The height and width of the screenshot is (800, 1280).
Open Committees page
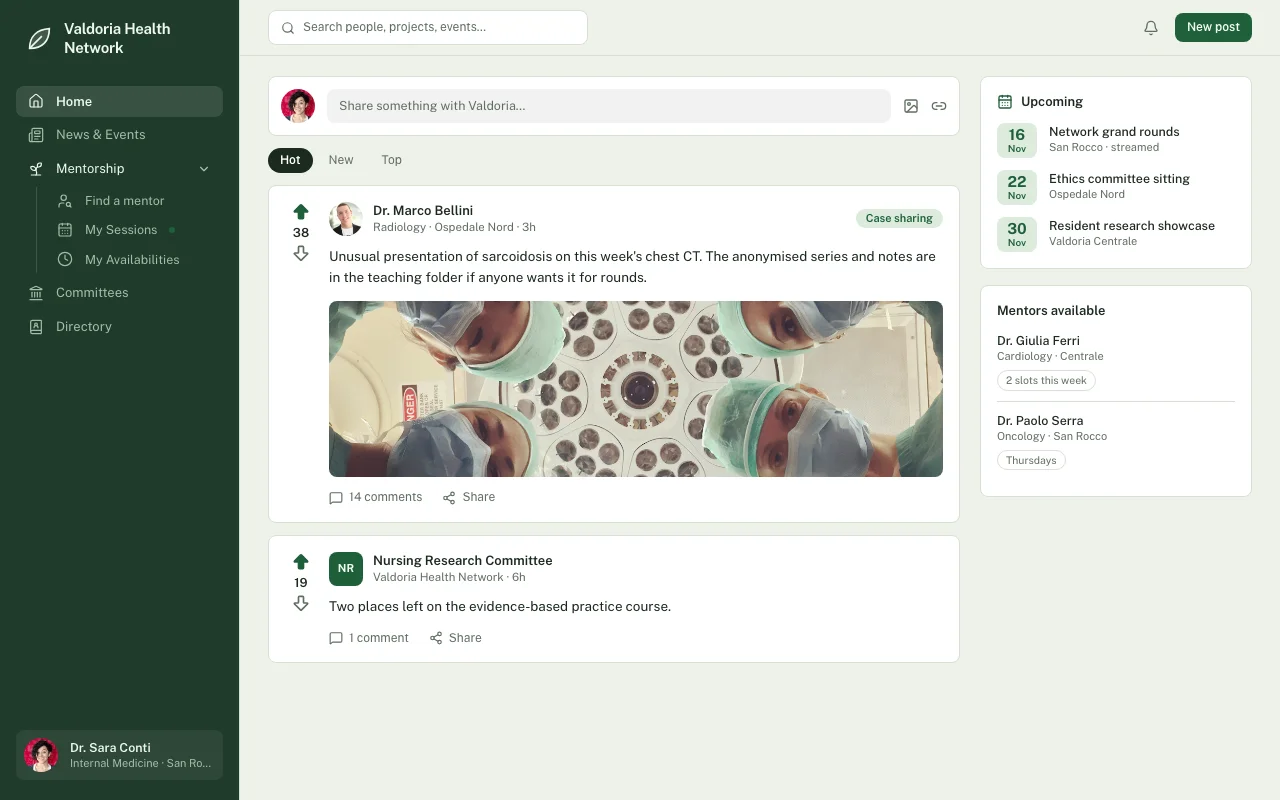tap(119, 293)
